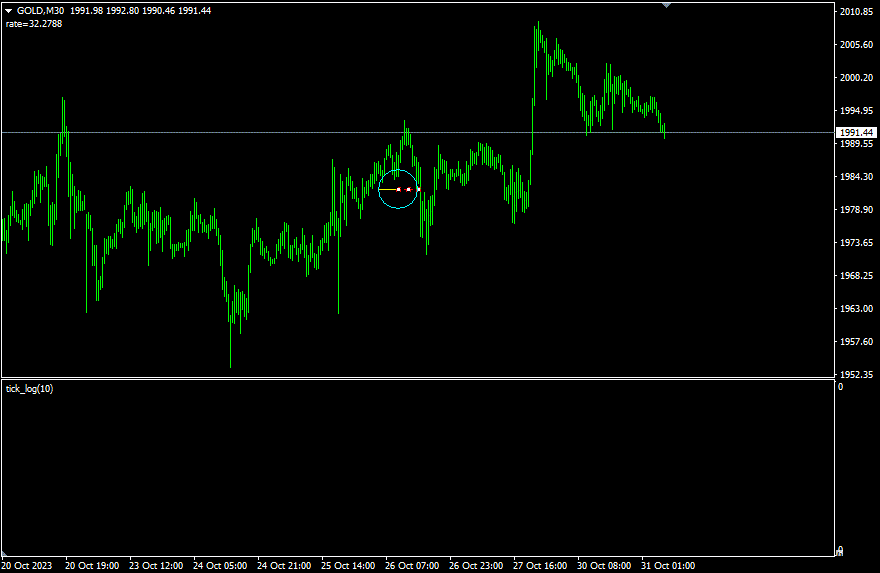This screenshot has height=573, width=880.
Task: Open the chart menu triangle beside GOLD,M30
Action: point(8,11)
